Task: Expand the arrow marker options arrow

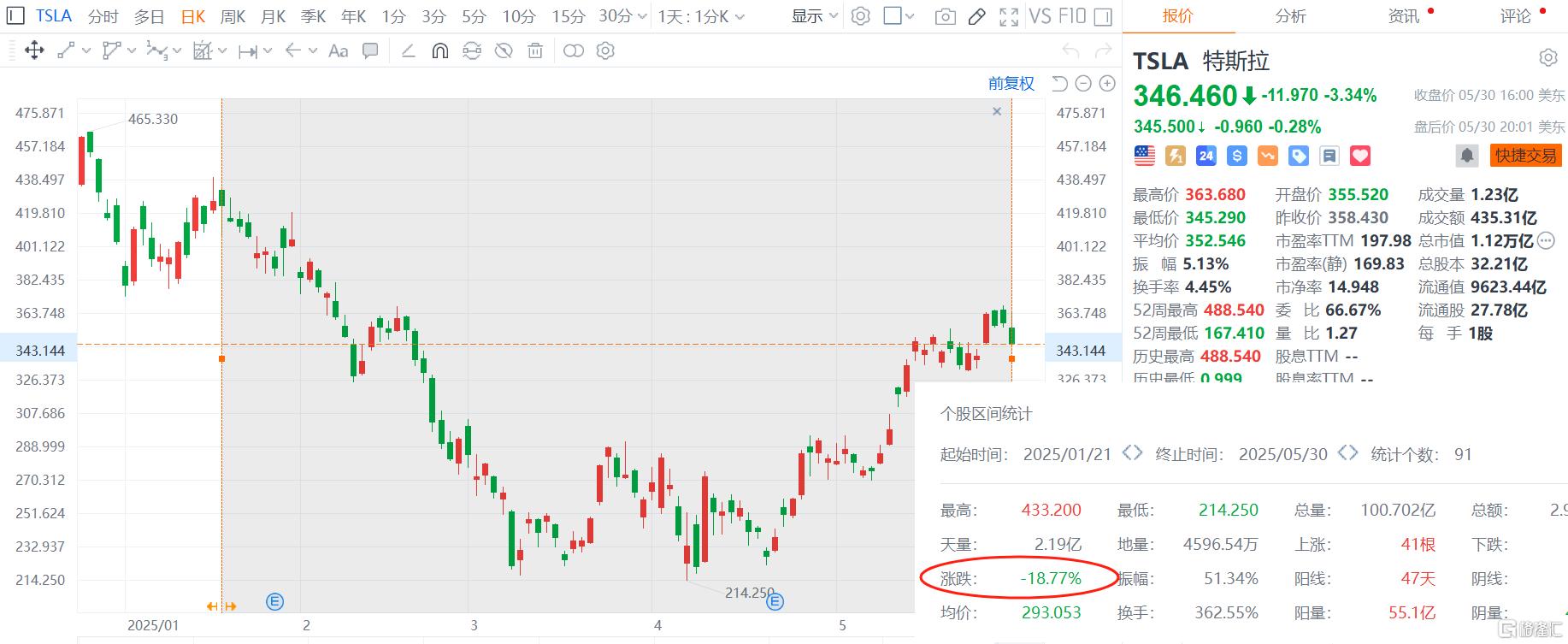Action: [x=313, y=51]
